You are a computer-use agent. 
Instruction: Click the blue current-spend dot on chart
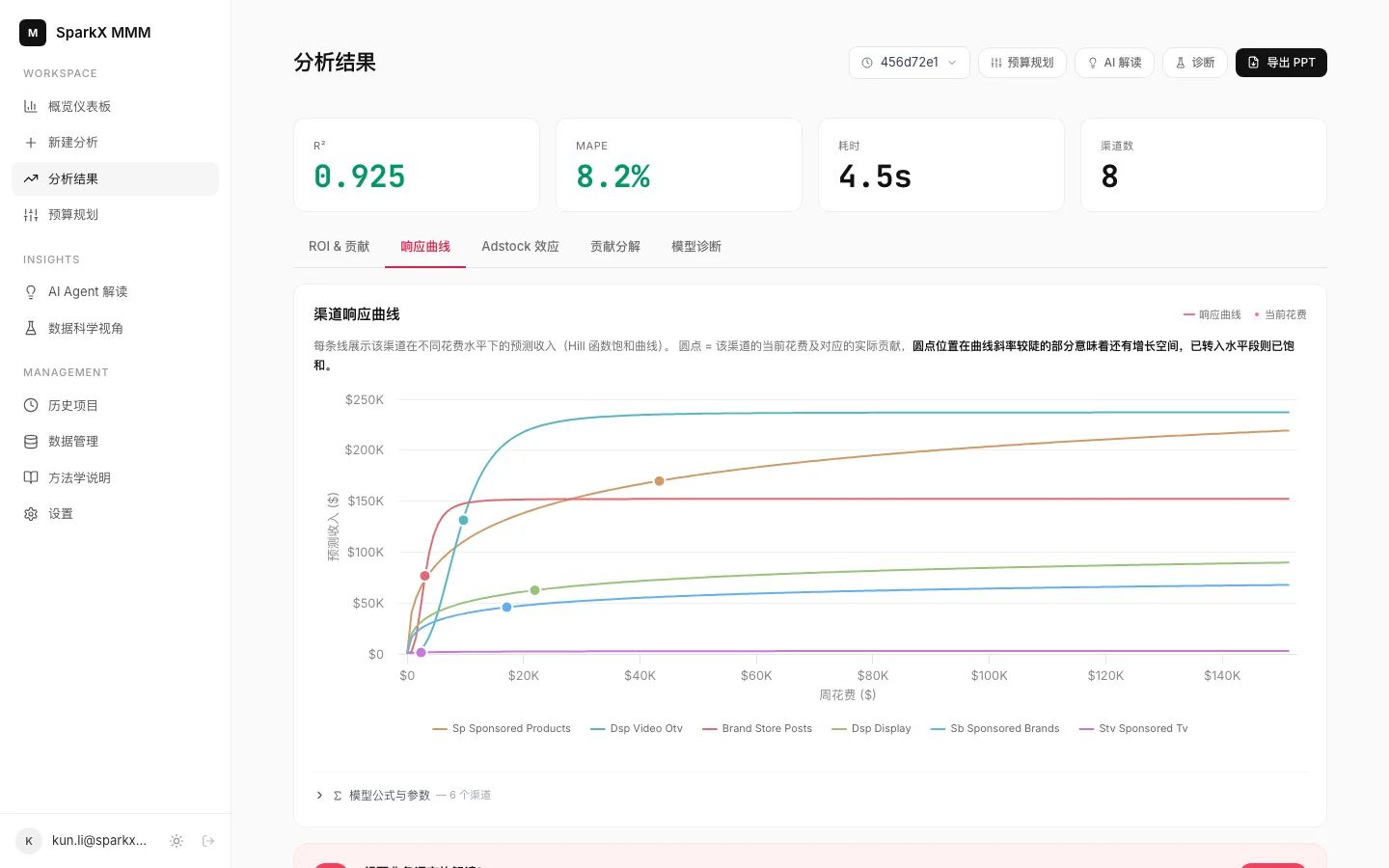tap(507, 608)
